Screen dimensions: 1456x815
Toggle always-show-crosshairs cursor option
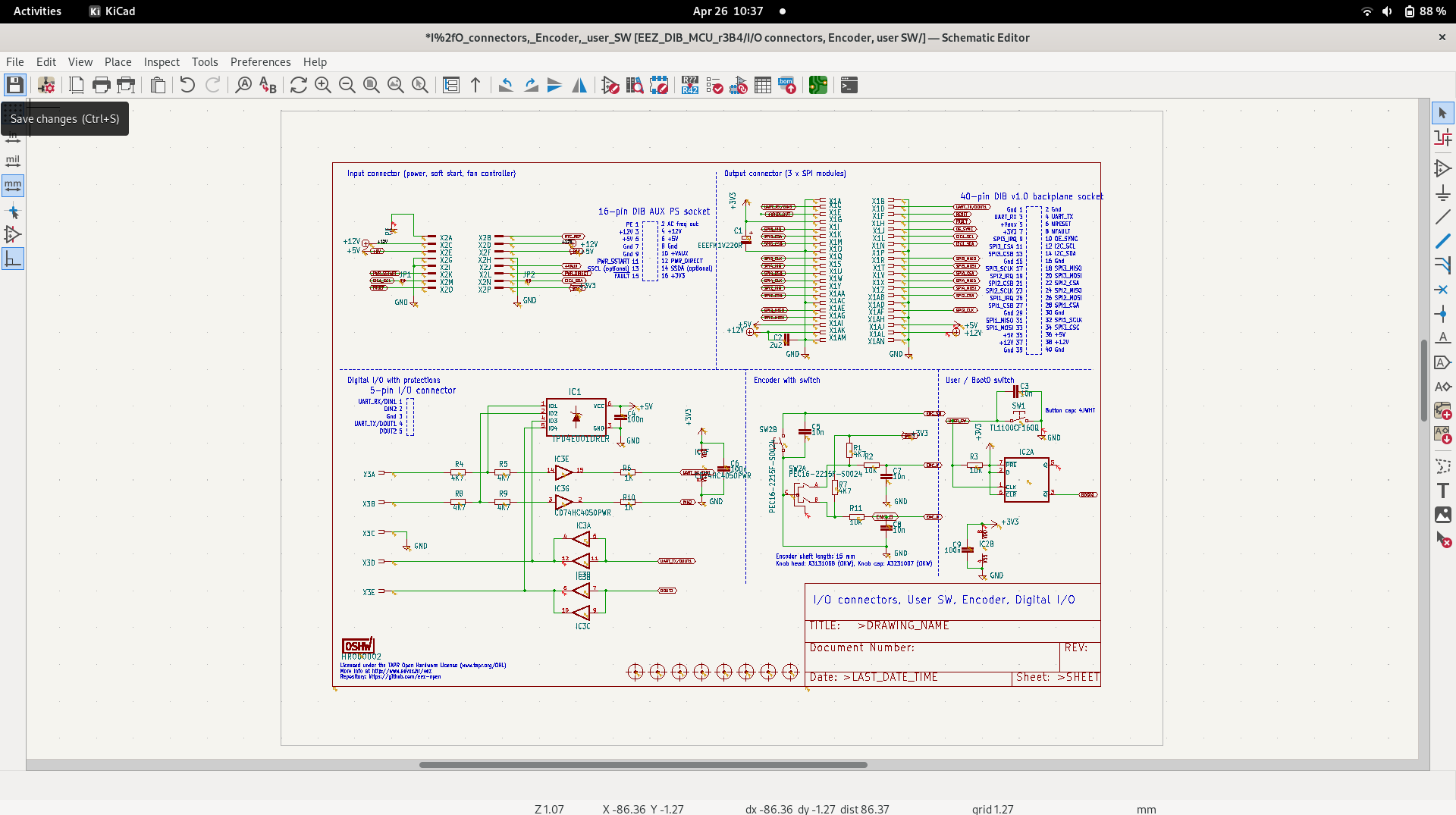pos(13,212)
